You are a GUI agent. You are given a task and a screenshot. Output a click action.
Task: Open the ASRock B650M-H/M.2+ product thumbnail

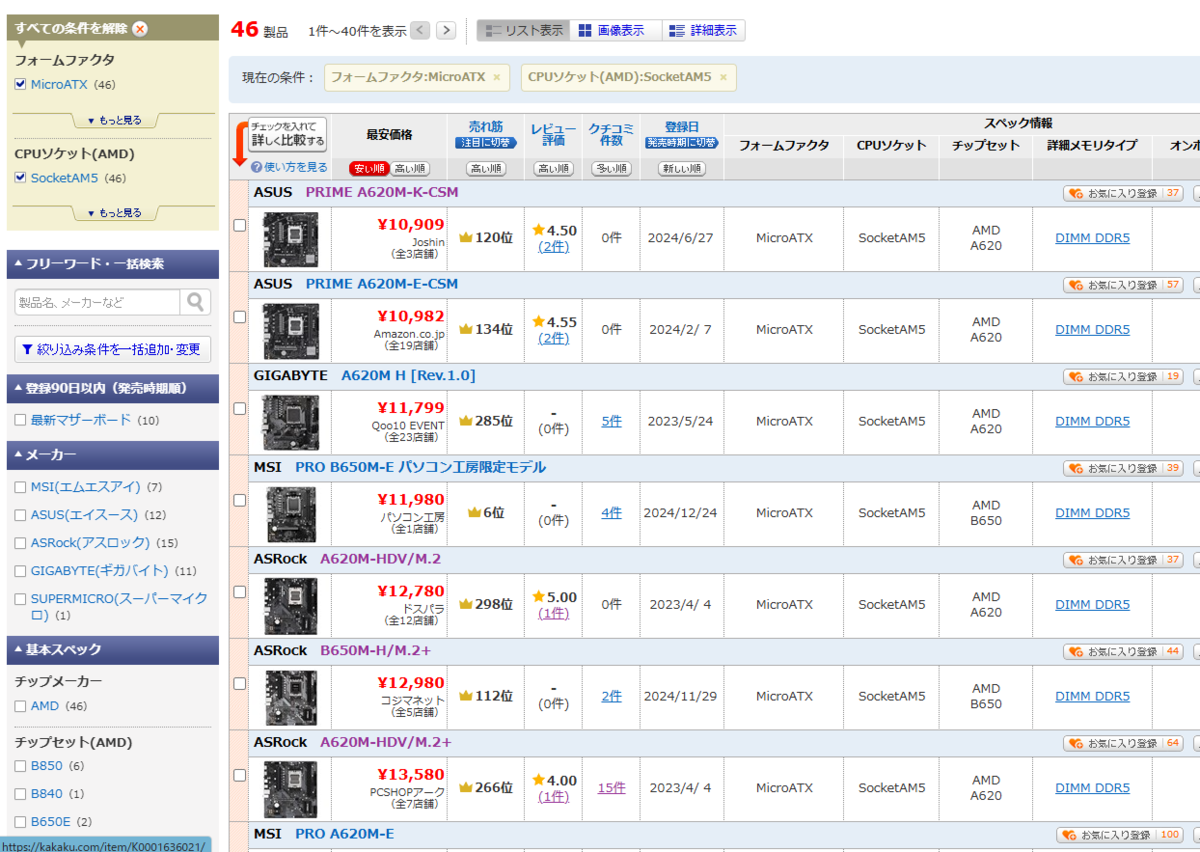click(290, 697)
